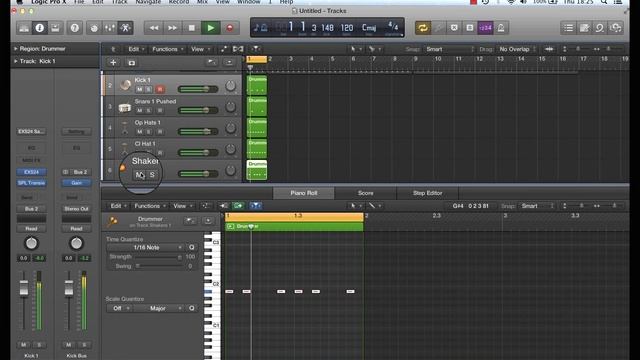The height and width of the screenshot is (360, 640).
Task: Open the Drag No Overlap dropdown
Action: pos(518,49)
